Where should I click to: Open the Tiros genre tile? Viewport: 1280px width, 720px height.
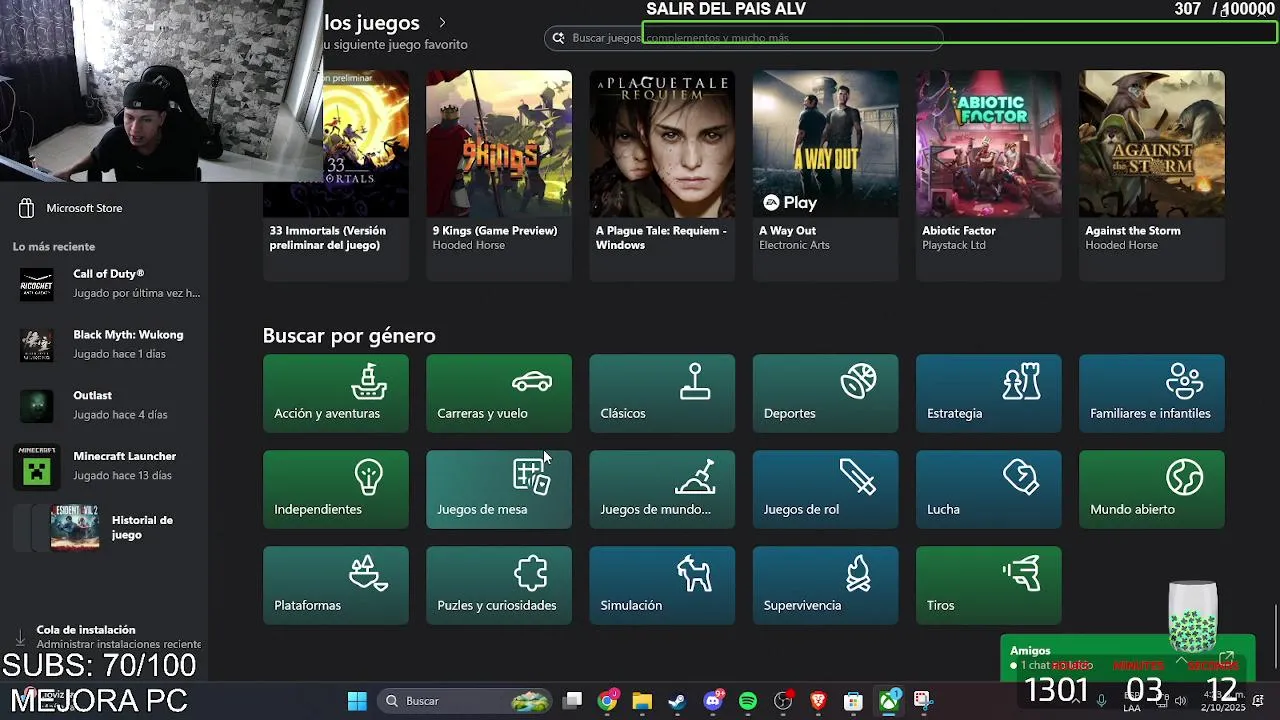[988, 585]
